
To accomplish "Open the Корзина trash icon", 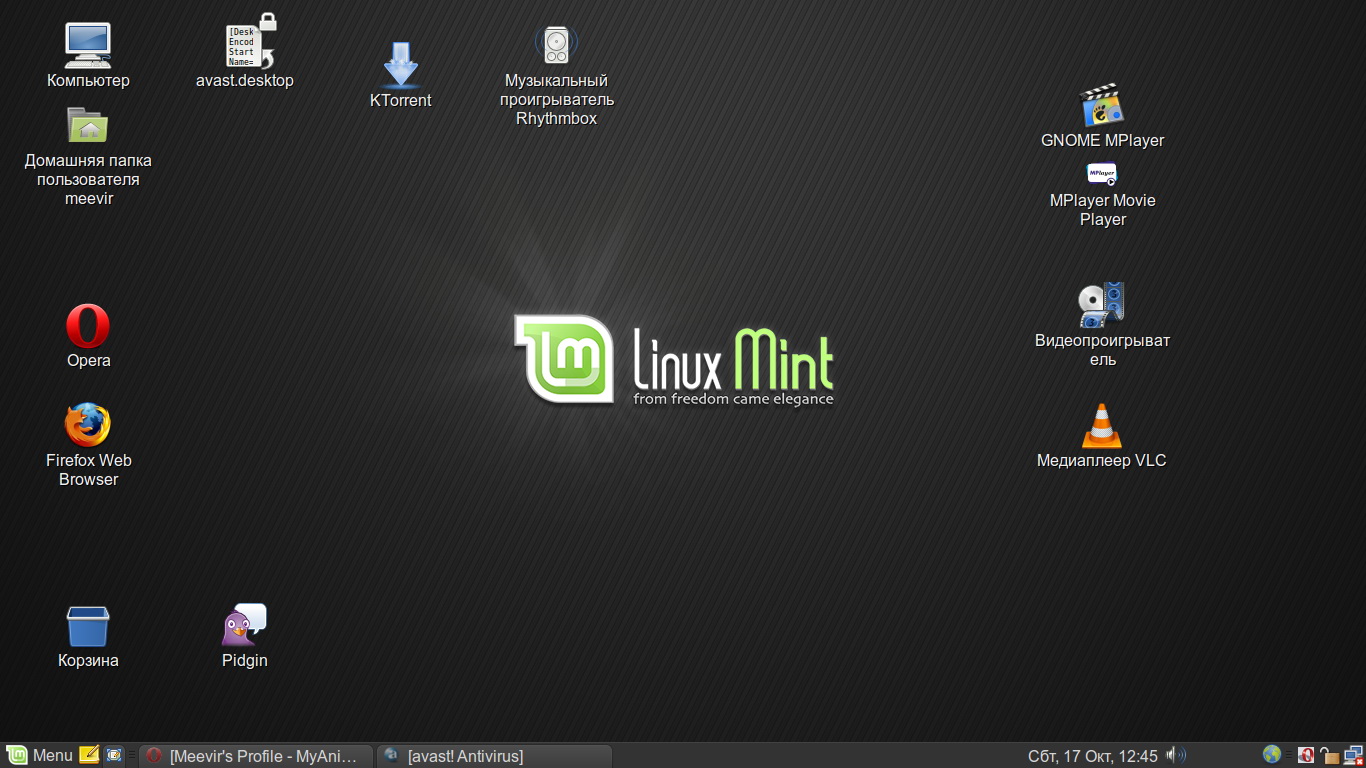I will (88, 626).
